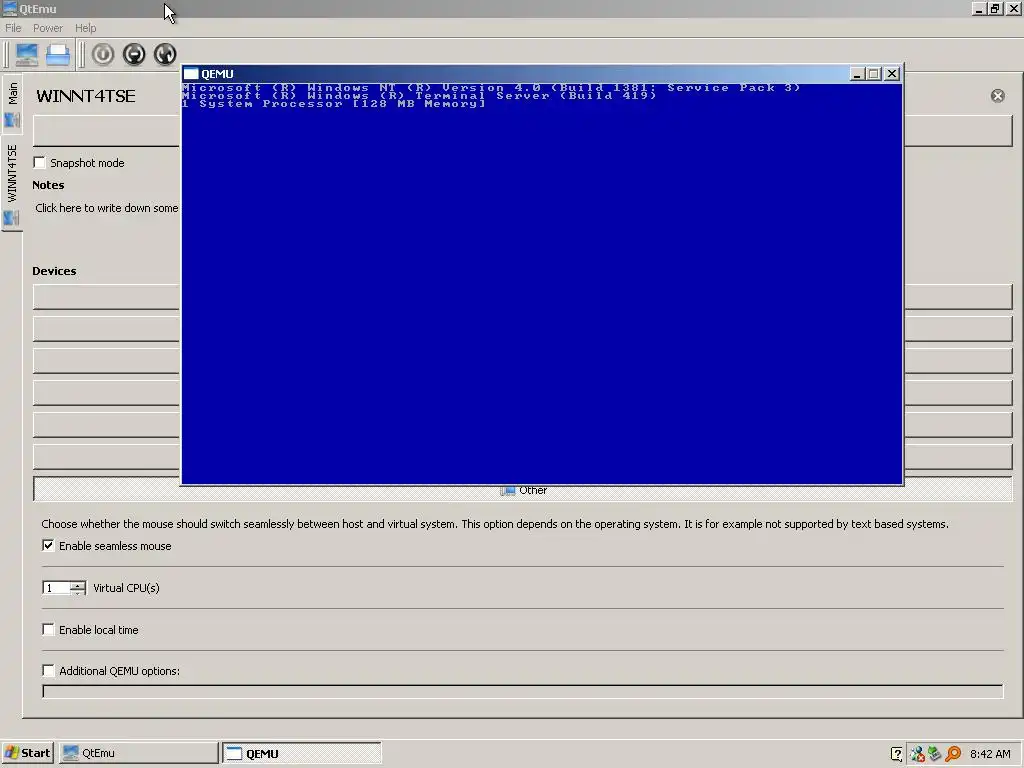Click the grey power start button icon
This screenshot has width=1024, height=768.
[103, 54]
